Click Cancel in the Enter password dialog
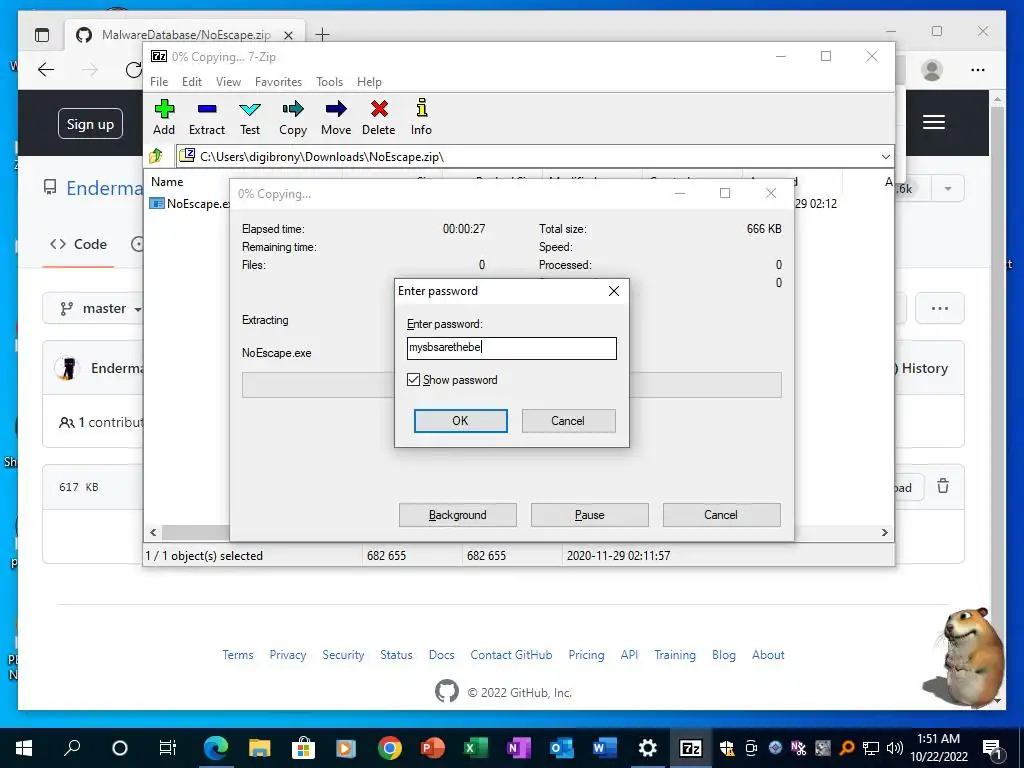1024x768 pixels. point(568,421)
